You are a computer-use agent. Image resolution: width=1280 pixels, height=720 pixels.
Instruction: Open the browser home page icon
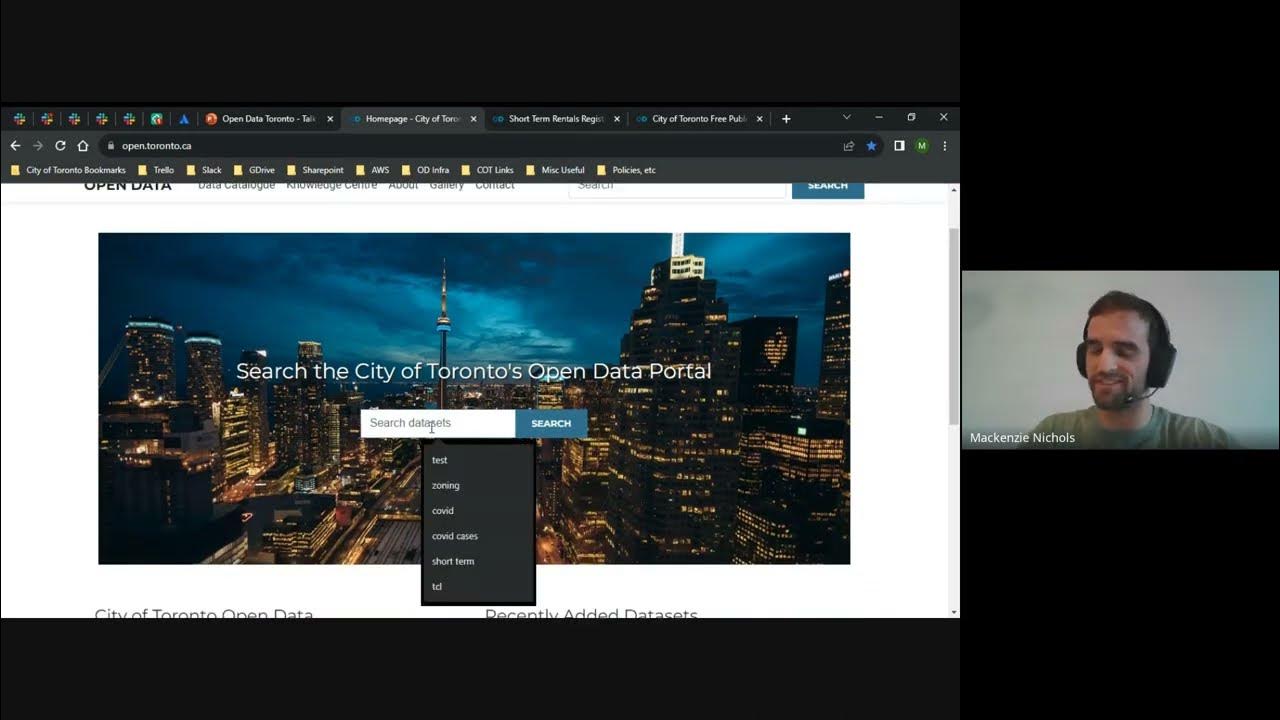pos(83,146)
